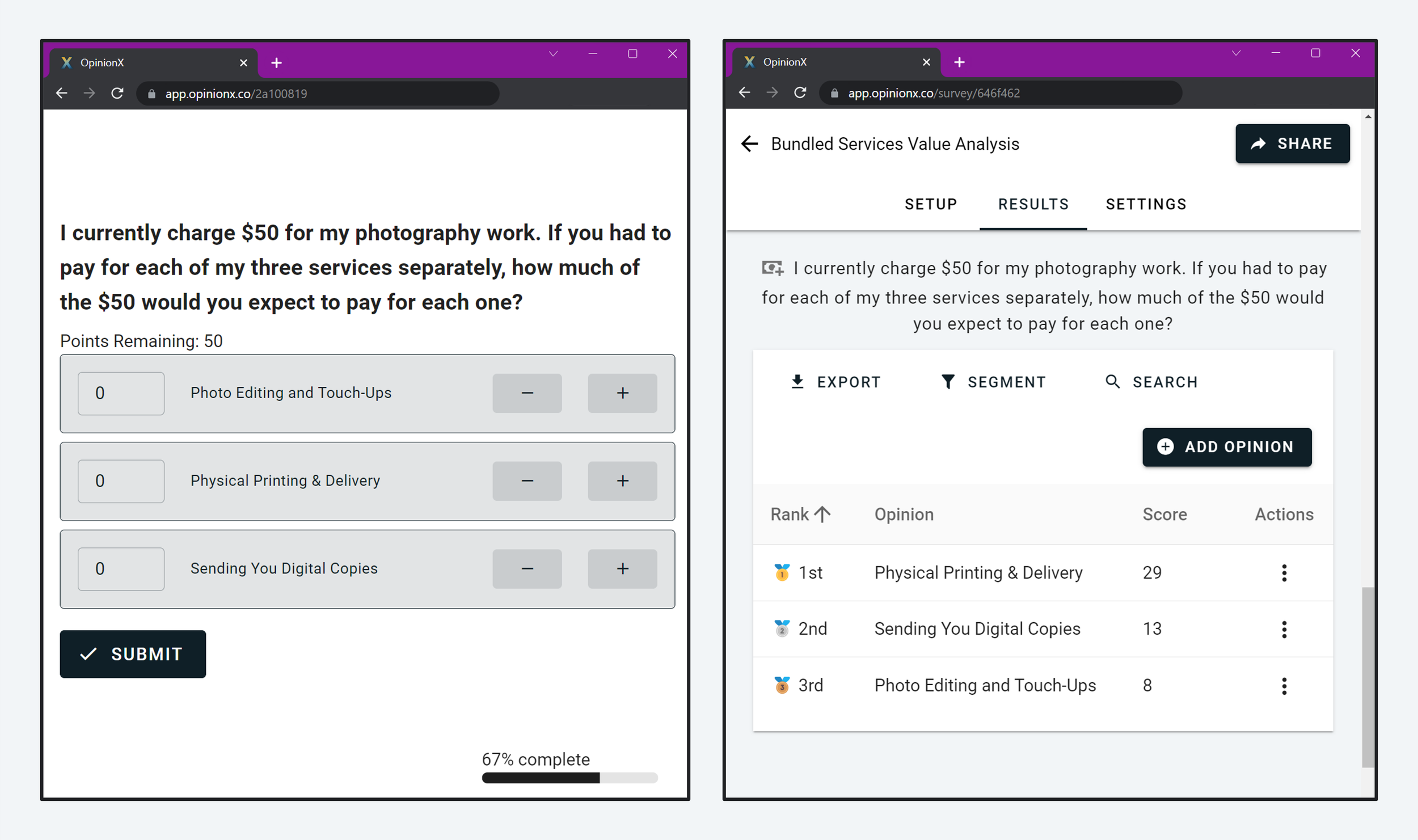Click the 67% complete progress bar
This screenshot has width=1418, height=840.
click(569, 778)
